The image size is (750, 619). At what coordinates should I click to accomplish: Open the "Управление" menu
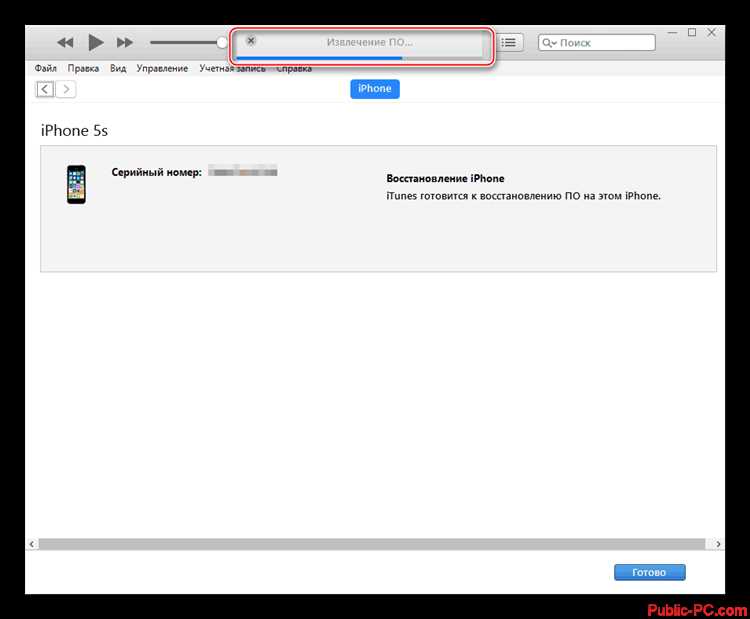[163, 68]
